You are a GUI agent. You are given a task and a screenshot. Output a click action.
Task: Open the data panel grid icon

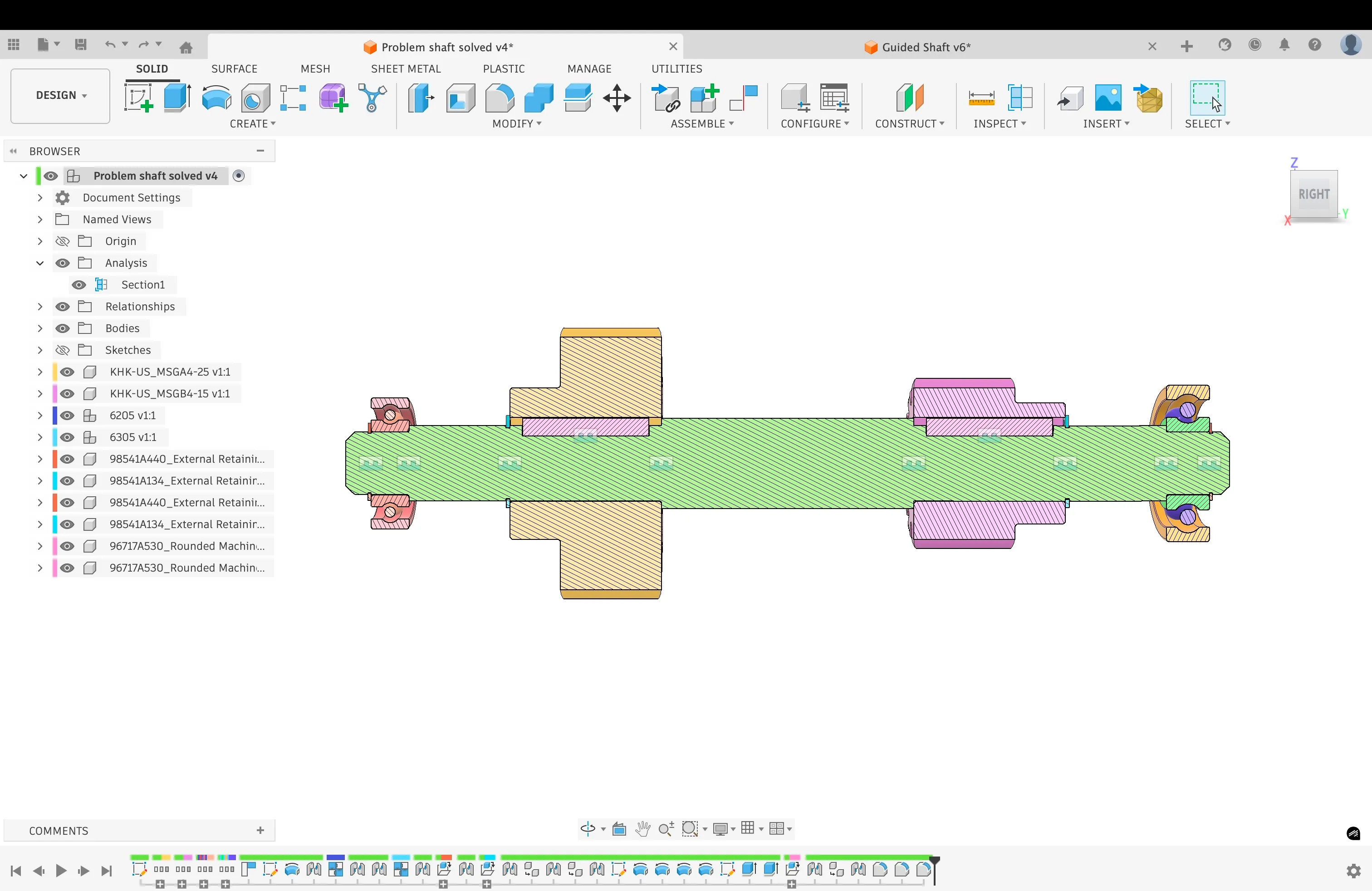coord(14,45)
